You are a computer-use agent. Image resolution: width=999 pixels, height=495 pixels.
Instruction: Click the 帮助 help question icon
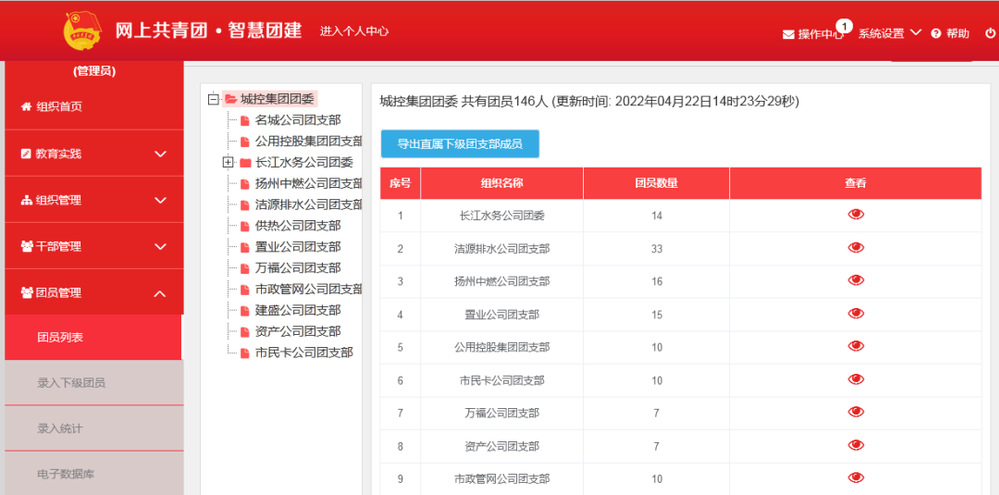click(936, 34)
